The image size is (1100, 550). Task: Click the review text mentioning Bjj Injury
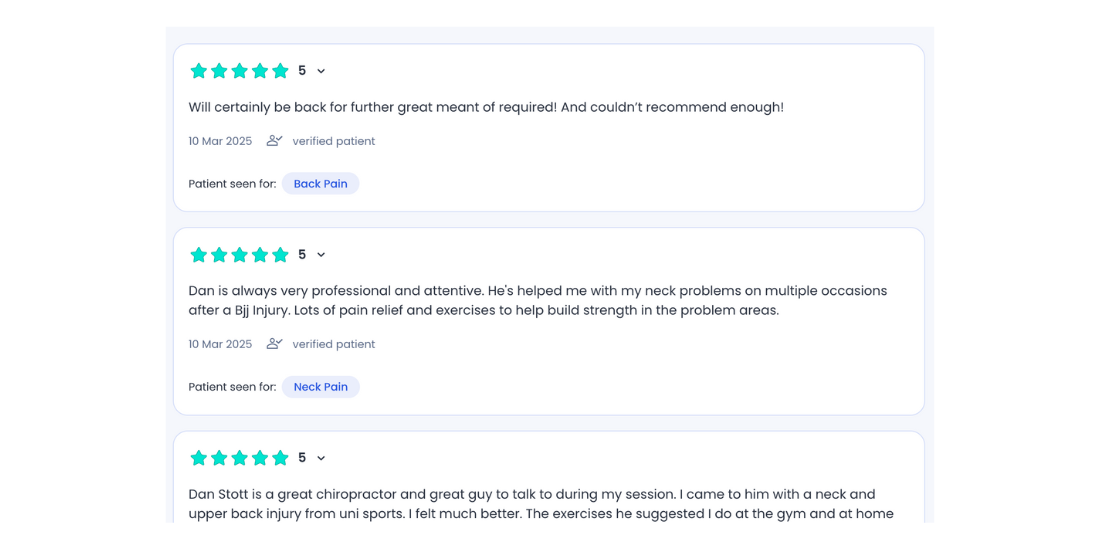538,300
